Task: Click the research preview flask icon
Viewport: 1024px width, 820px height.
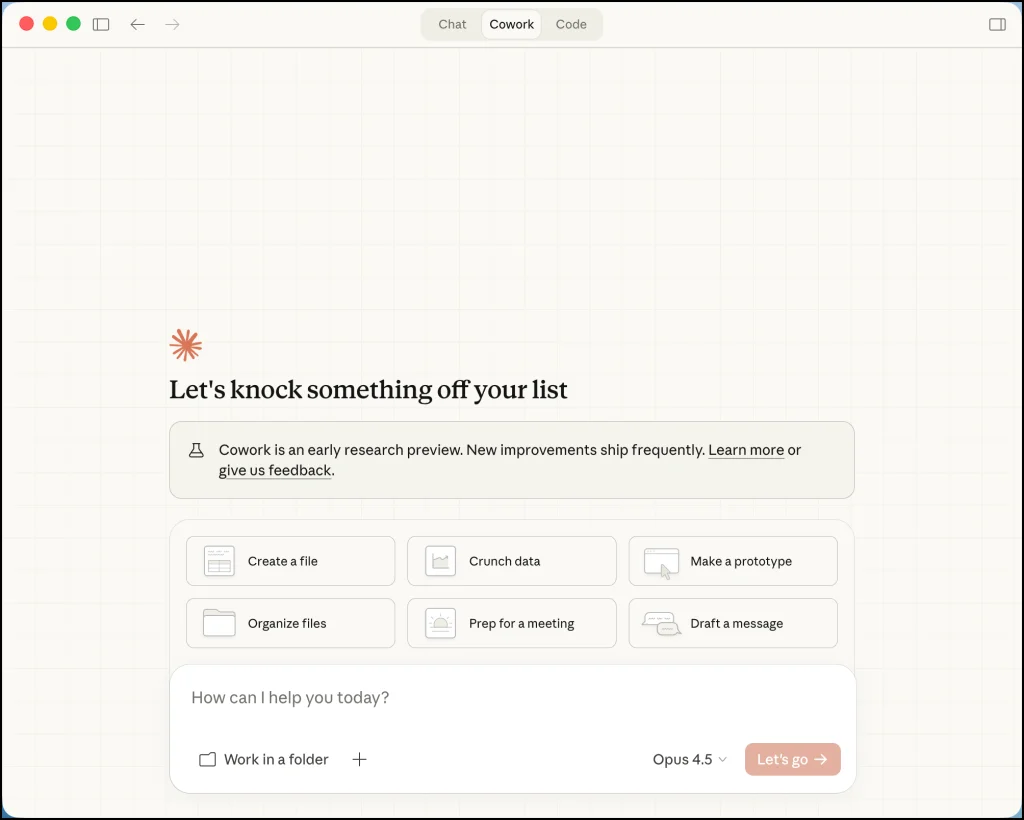Action: tap(197, 451)
